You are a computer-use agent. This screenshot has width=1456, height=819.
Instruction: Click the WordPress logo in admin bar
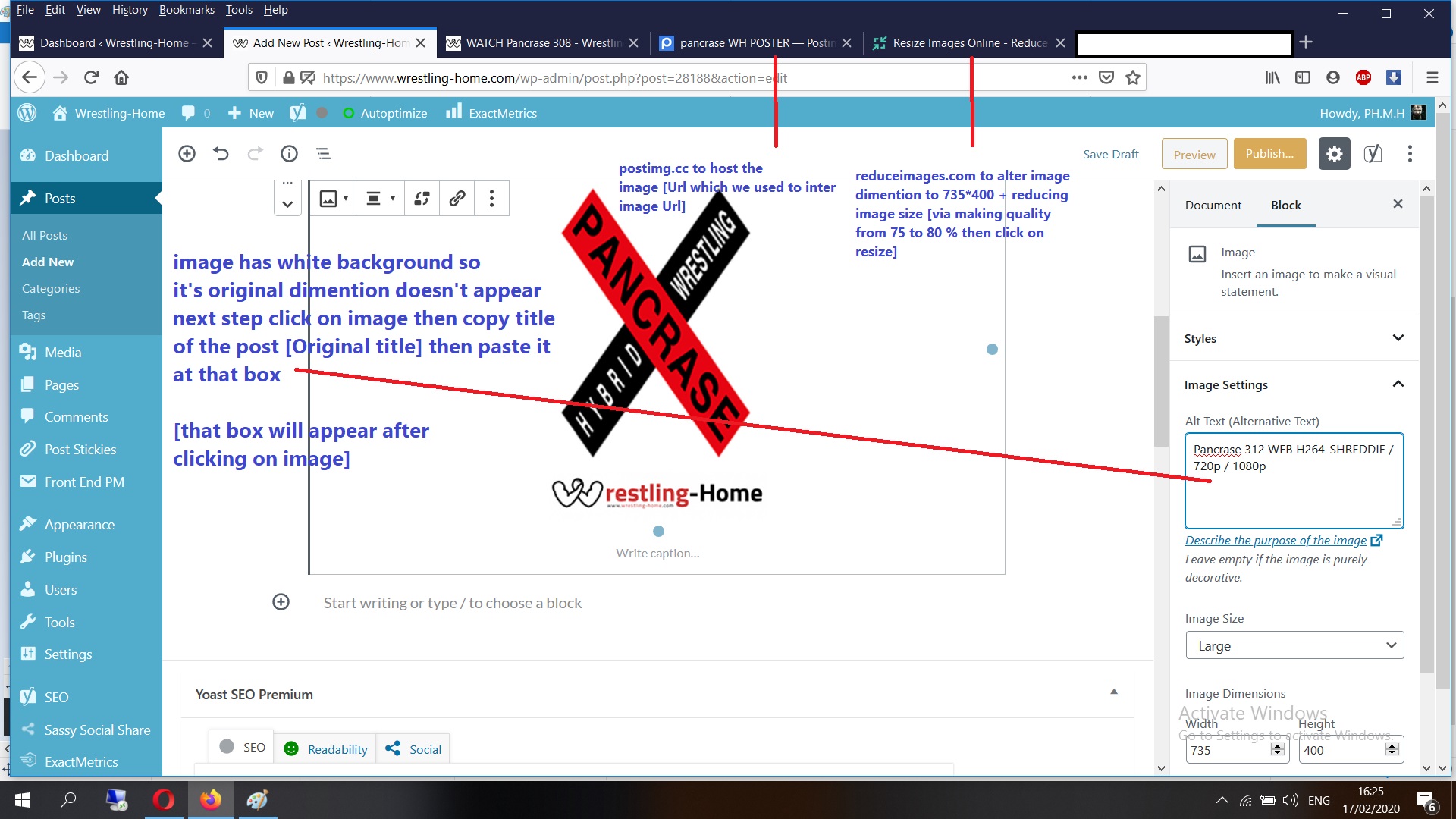click(27, 113)
